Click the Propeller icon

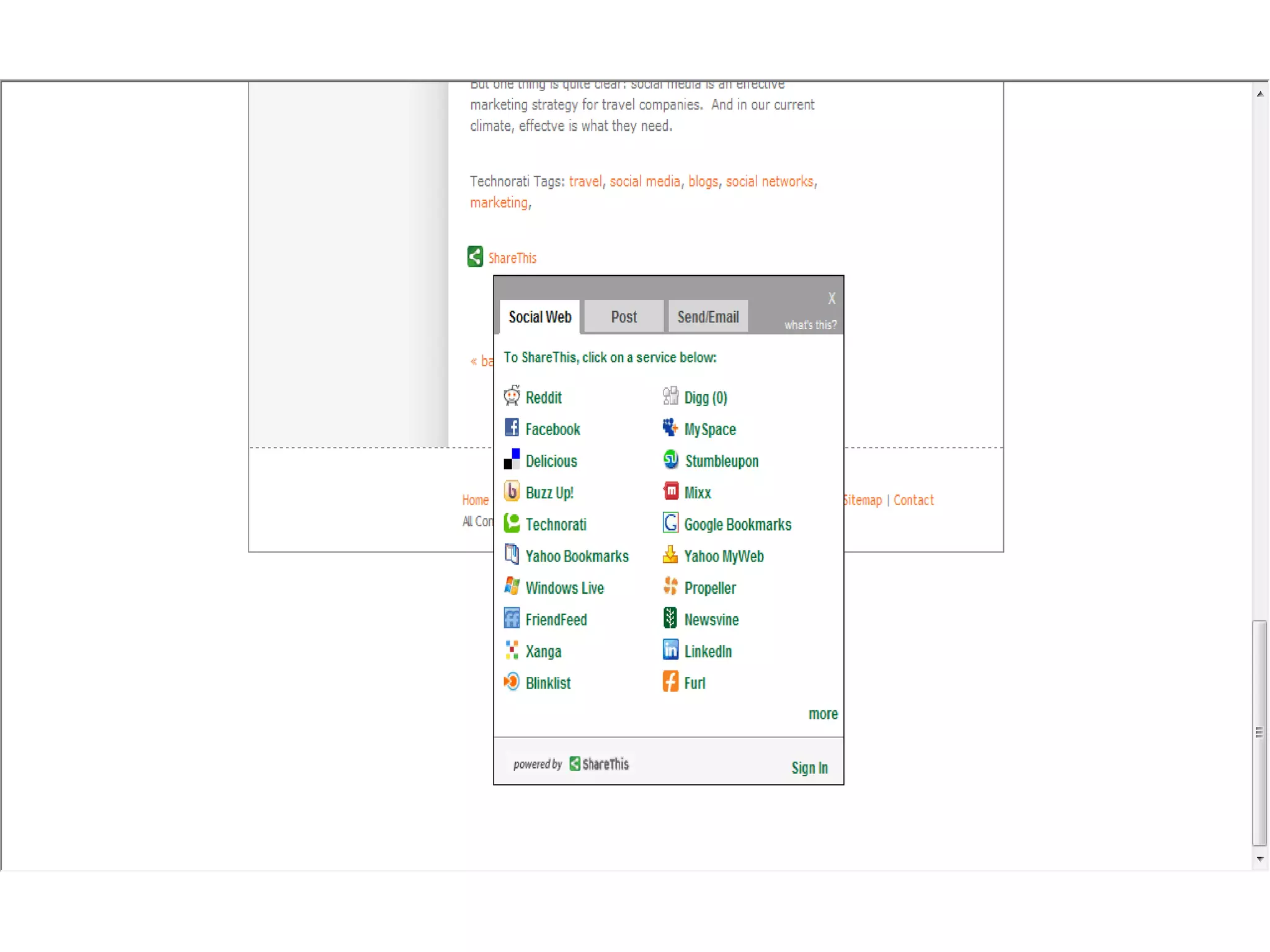(x=670, y=586)
